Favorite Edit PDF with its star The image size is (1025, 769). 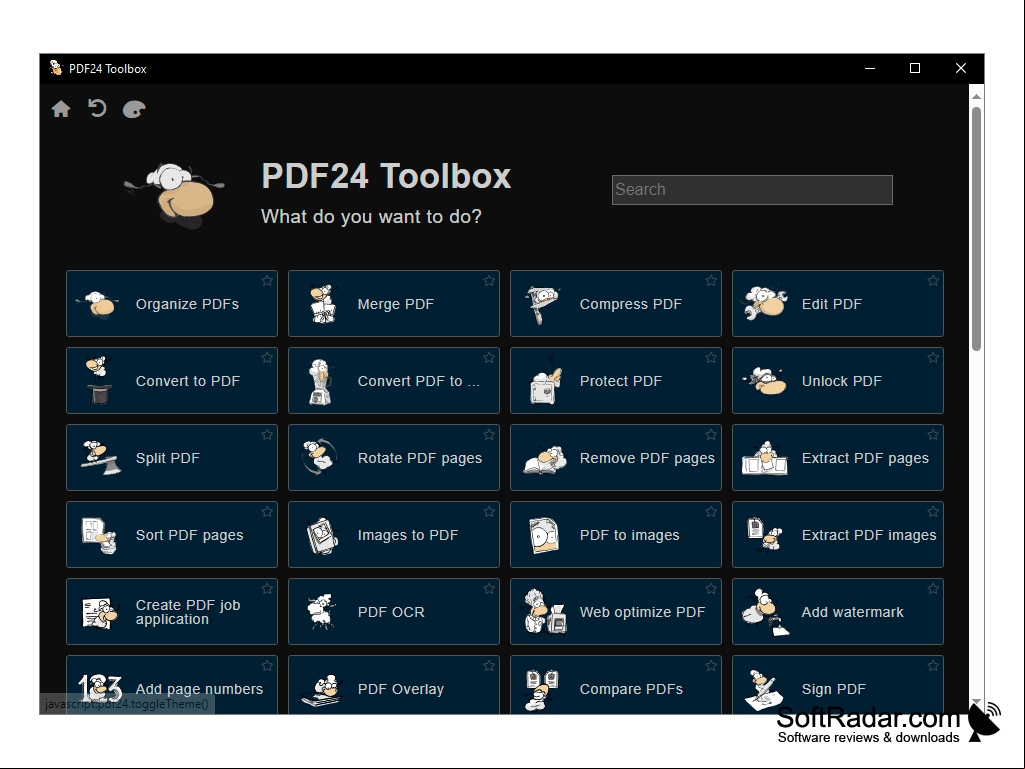click(933, 281)
